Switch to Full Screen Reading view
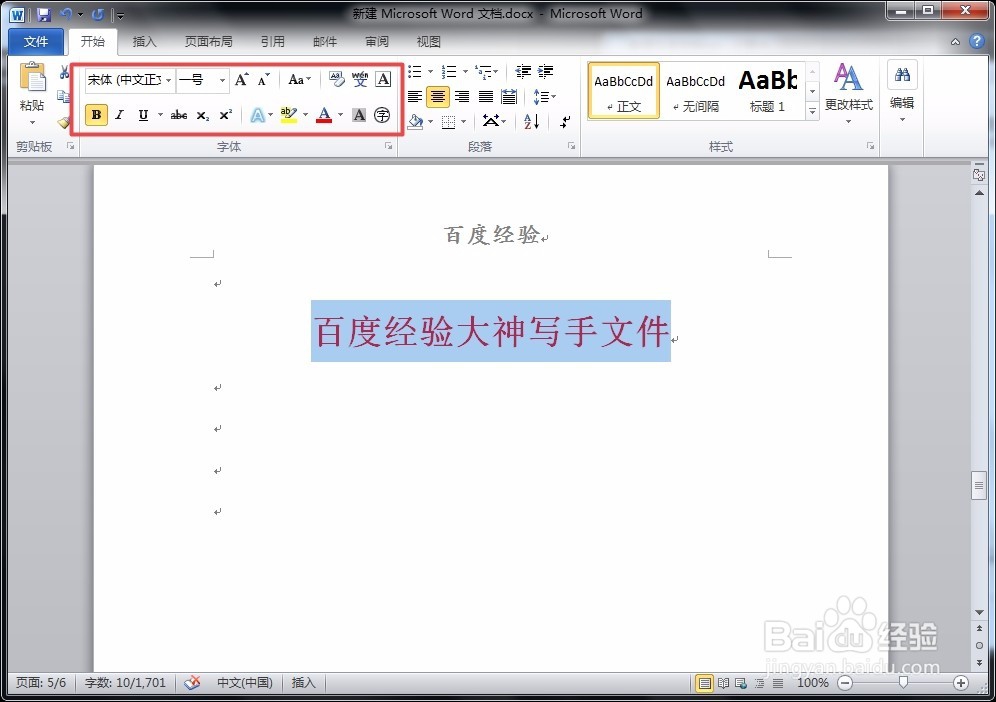Image resolution: width=996 pixels, height=702 pixels. point(723,683)
